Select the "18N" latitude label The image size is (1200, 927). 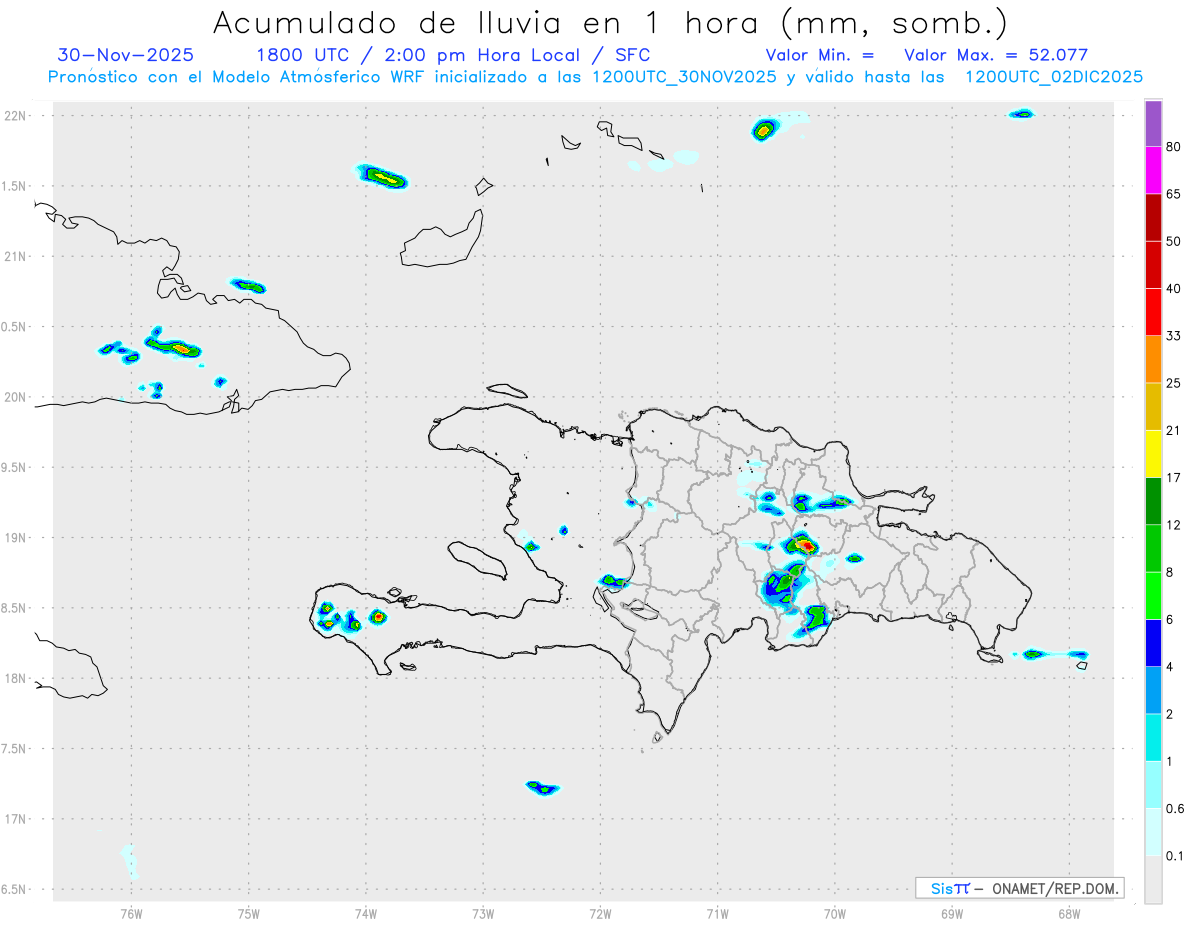click(x=17, y=679)
